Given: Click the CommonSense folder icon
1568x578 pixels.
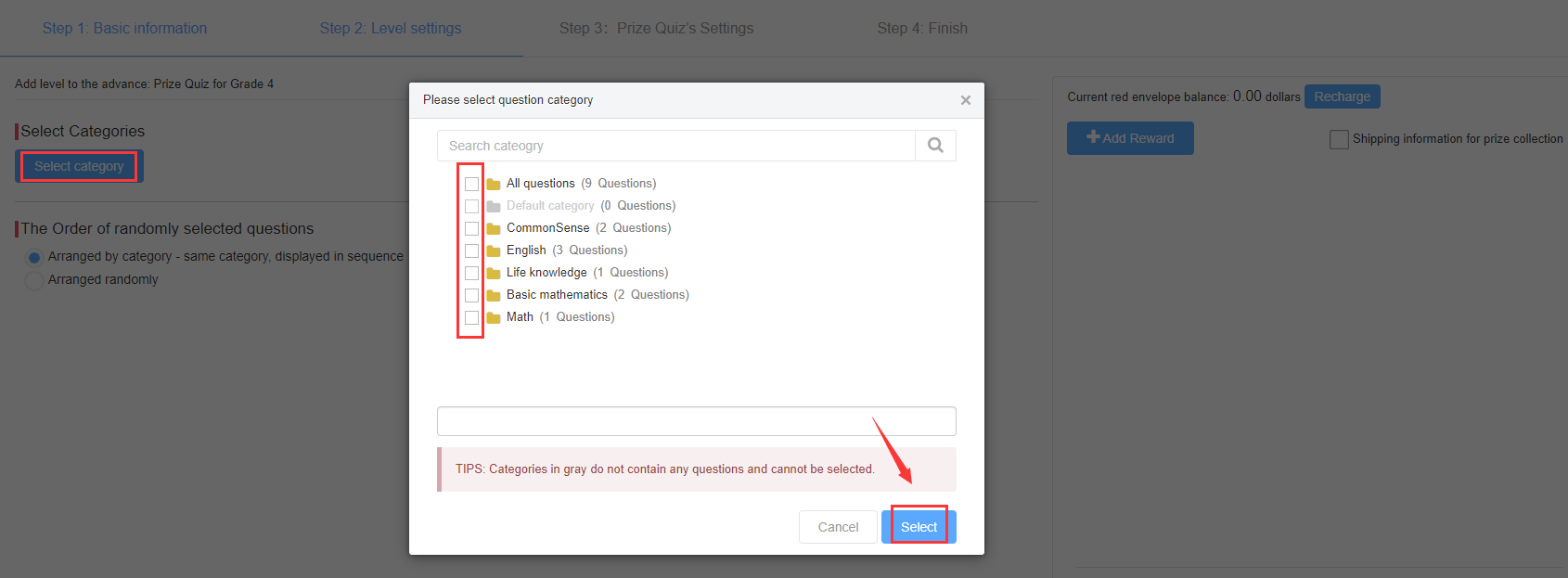Looking at the screenshot, I should pos(494,229).
